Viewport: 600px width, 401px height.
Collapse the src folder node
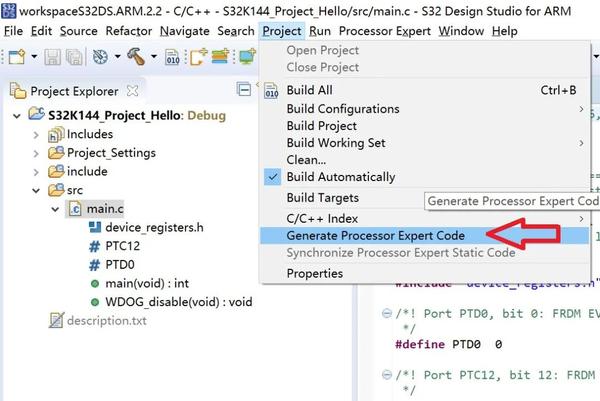pos(36,190)
